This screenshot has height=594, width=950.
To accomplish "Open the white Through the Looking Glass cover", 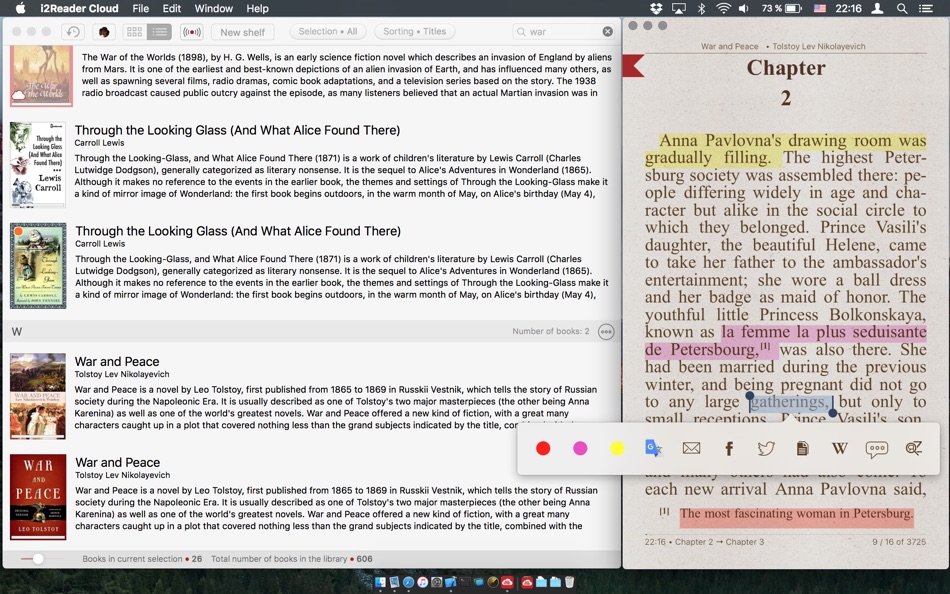I will (38, 164).
